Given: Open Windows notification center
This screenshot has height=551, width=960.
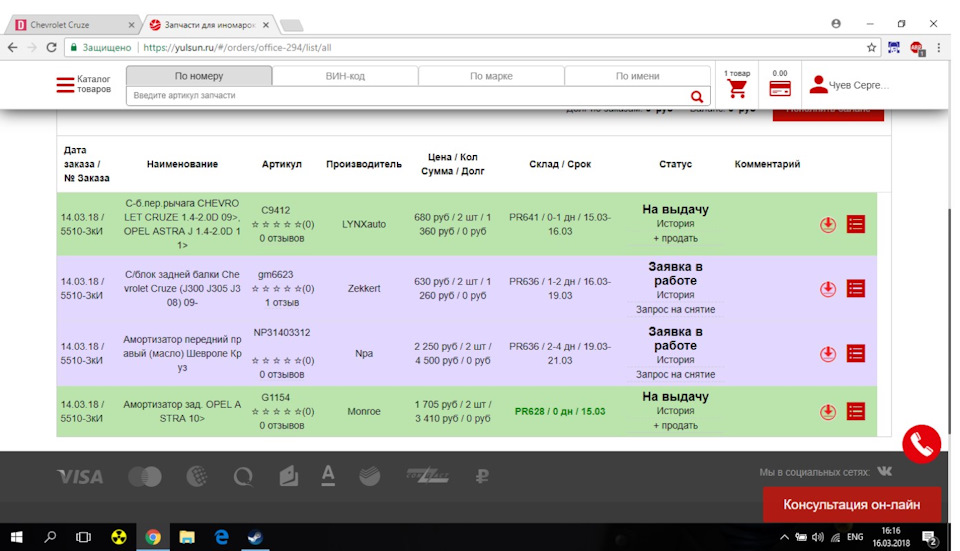Looking at the screenshot, I should point(930,538).
